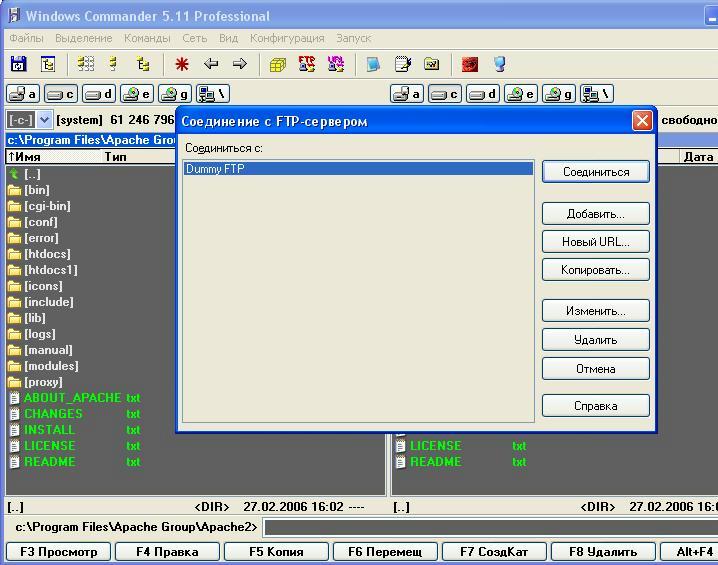Click the yellow cube pack files icon
This screenshot has height=565, width=718.
(277, 65)
